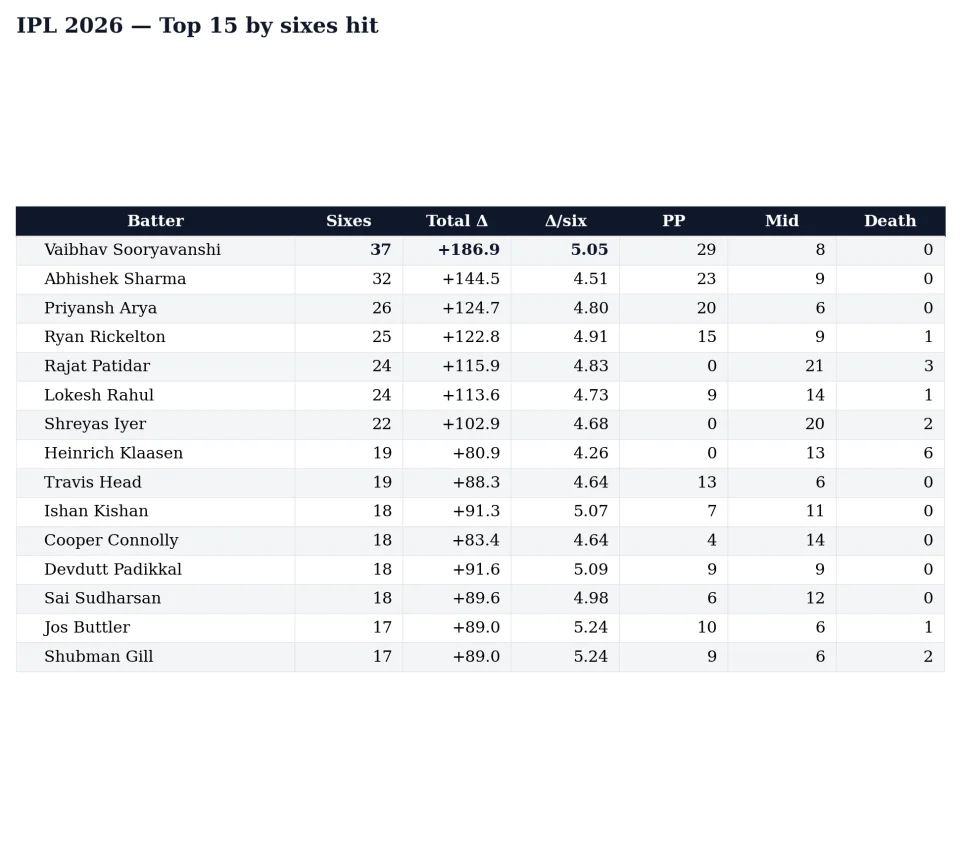Click Travis Head's PP value 13

(x=707, y=482)
